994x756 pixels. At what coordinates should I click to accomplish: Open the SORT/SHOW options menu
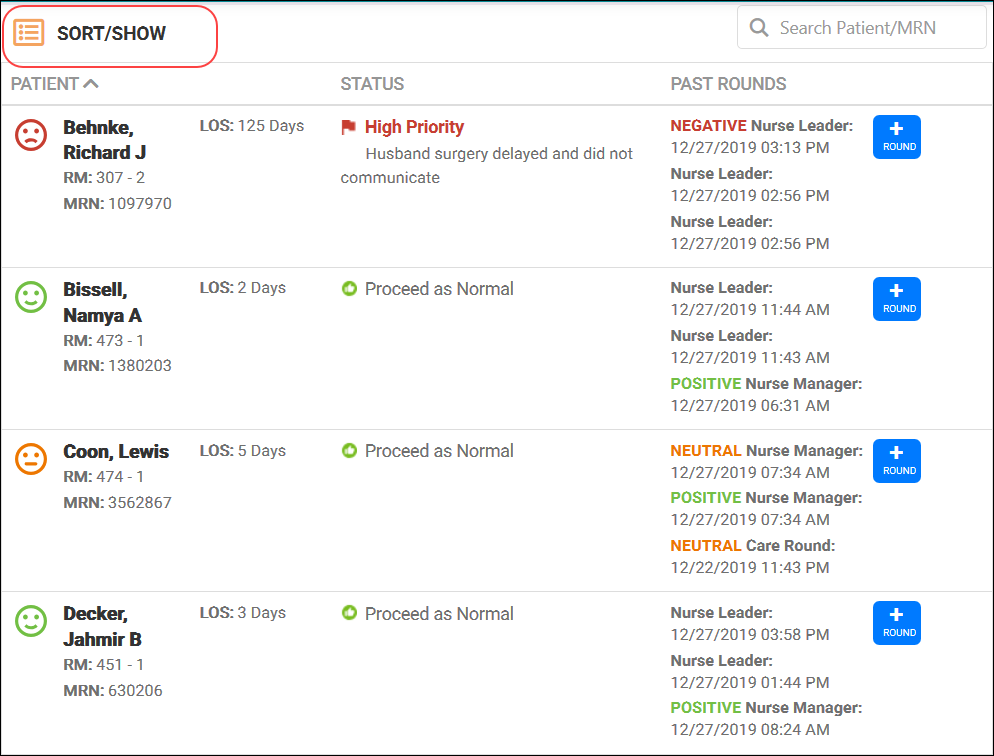110,35
